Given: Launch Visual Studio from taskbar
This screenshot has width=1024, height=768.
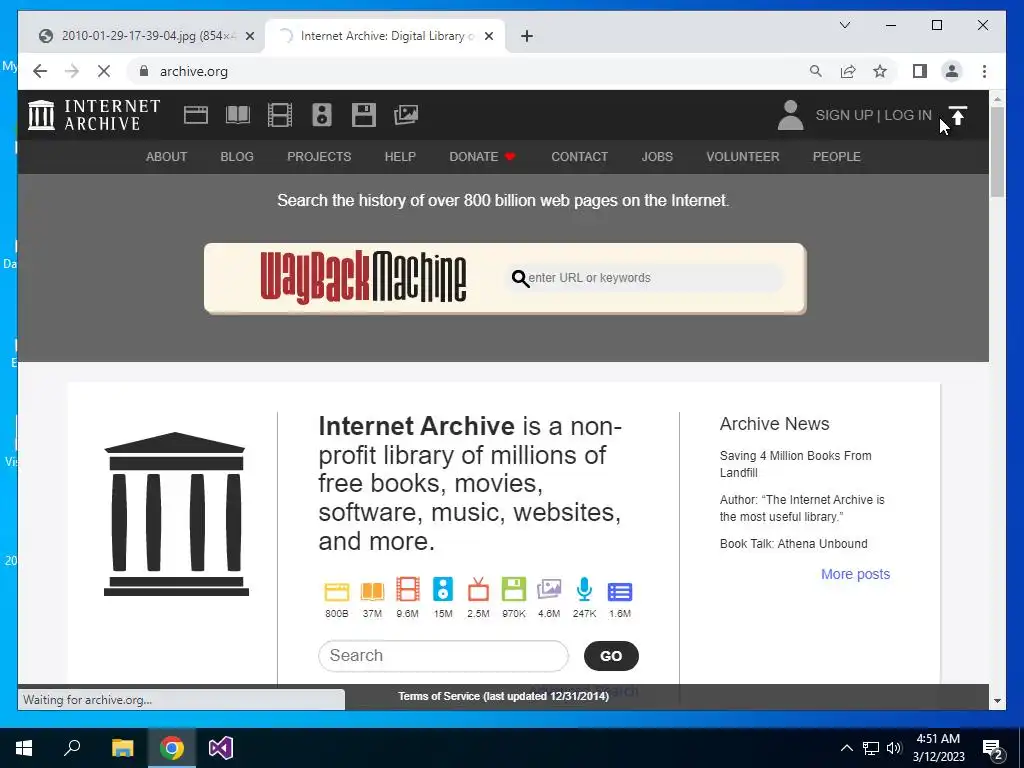Looking at the screenshot, I should (221, 748).
